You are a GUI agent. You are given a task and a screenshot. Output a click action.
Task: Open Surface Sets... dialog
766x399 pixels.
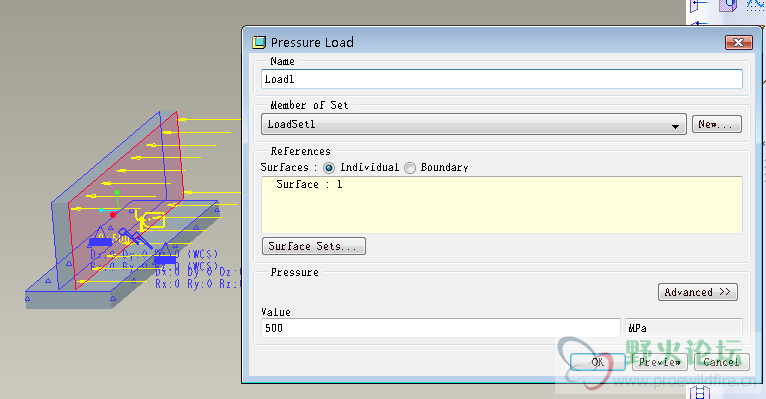click(x=314, y=246)
